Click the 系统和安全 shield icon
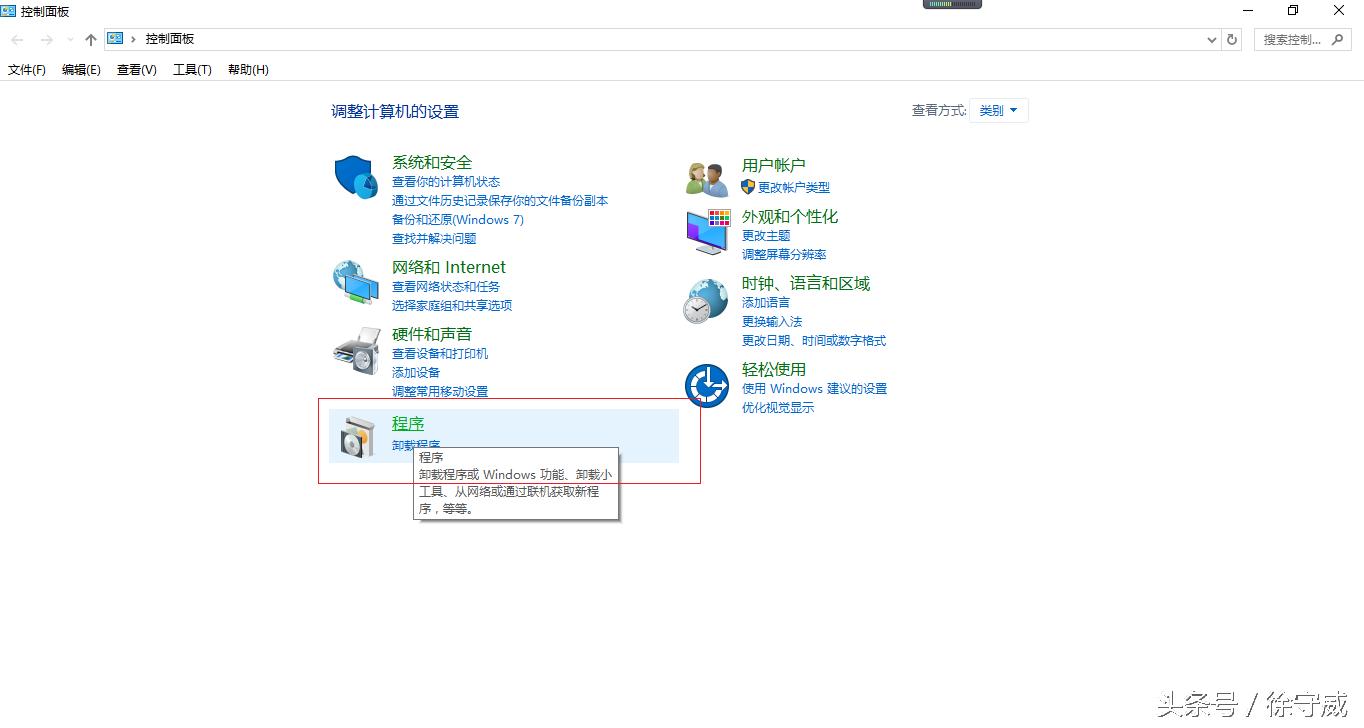The height and width of the screenshot is (728, 1364). (x=355, y=178)
